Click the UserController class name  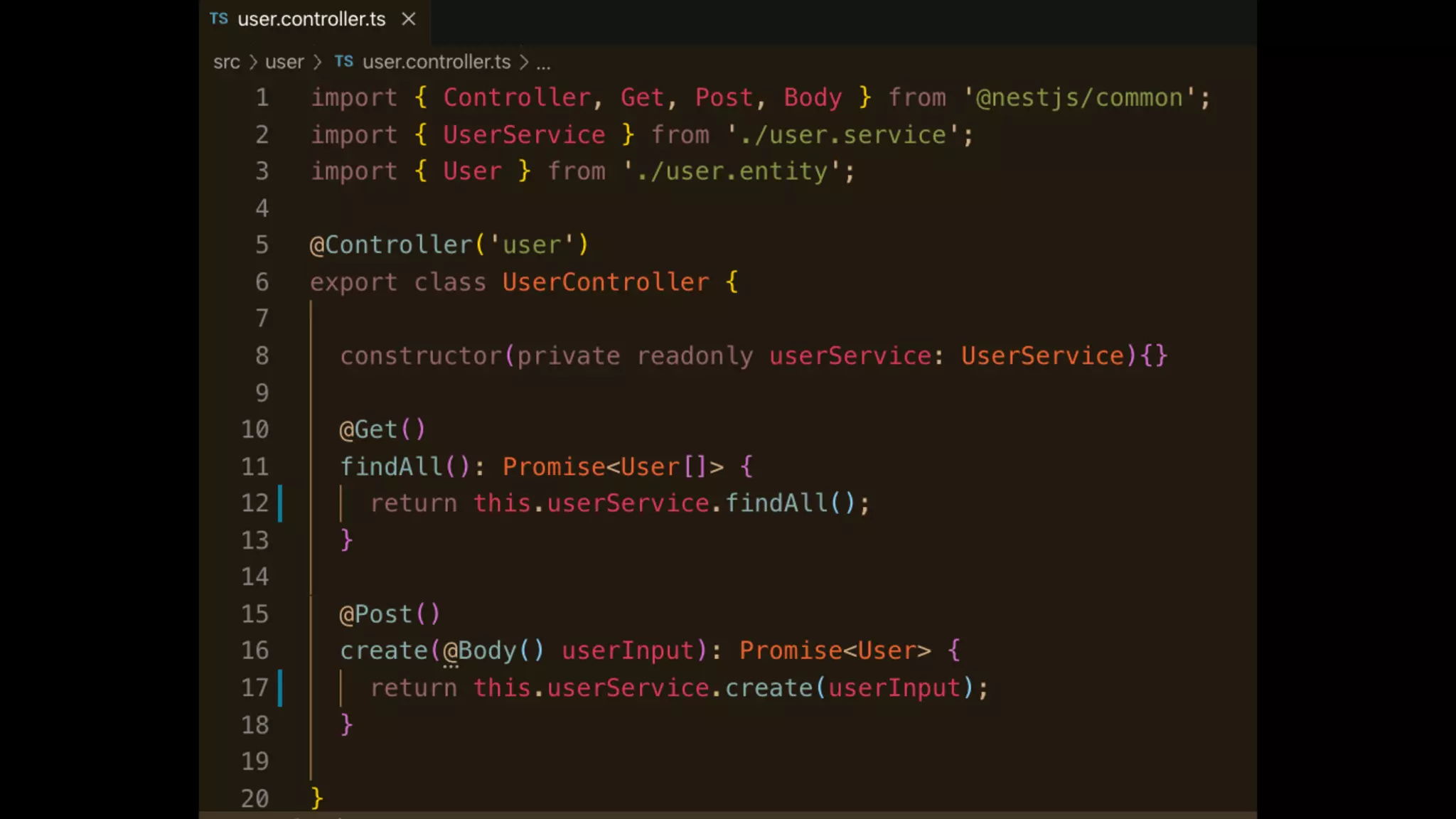pyautogui.click(x=605, y=282)
